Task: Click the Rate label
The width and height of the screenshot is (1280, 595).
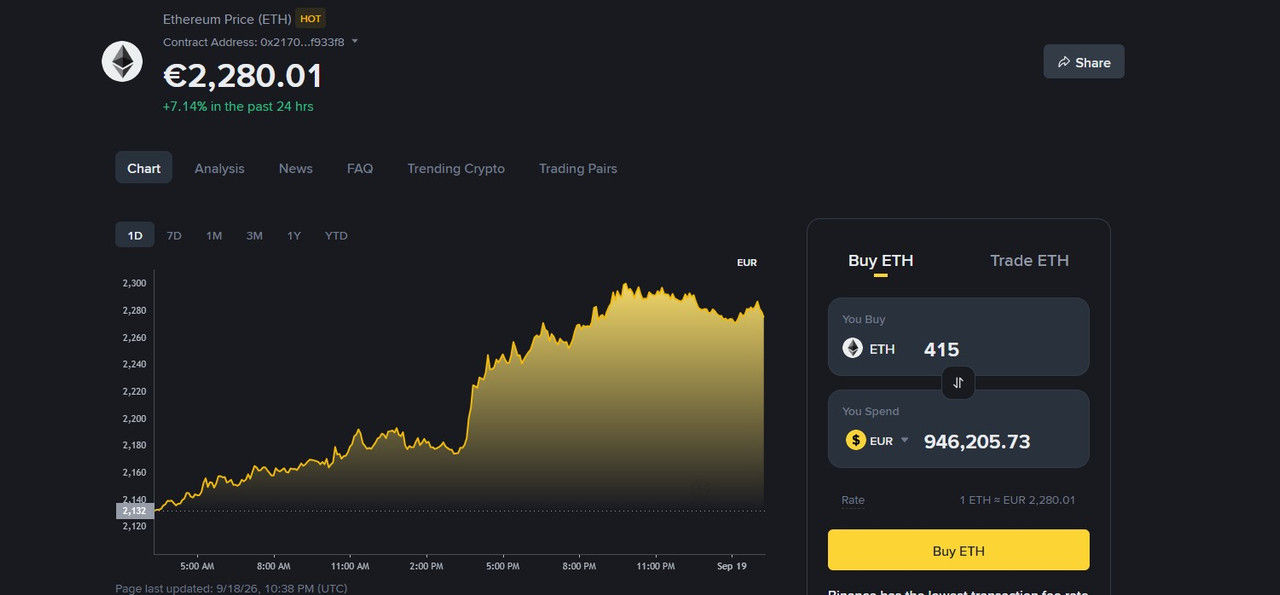Action: (x=853, y=500)
